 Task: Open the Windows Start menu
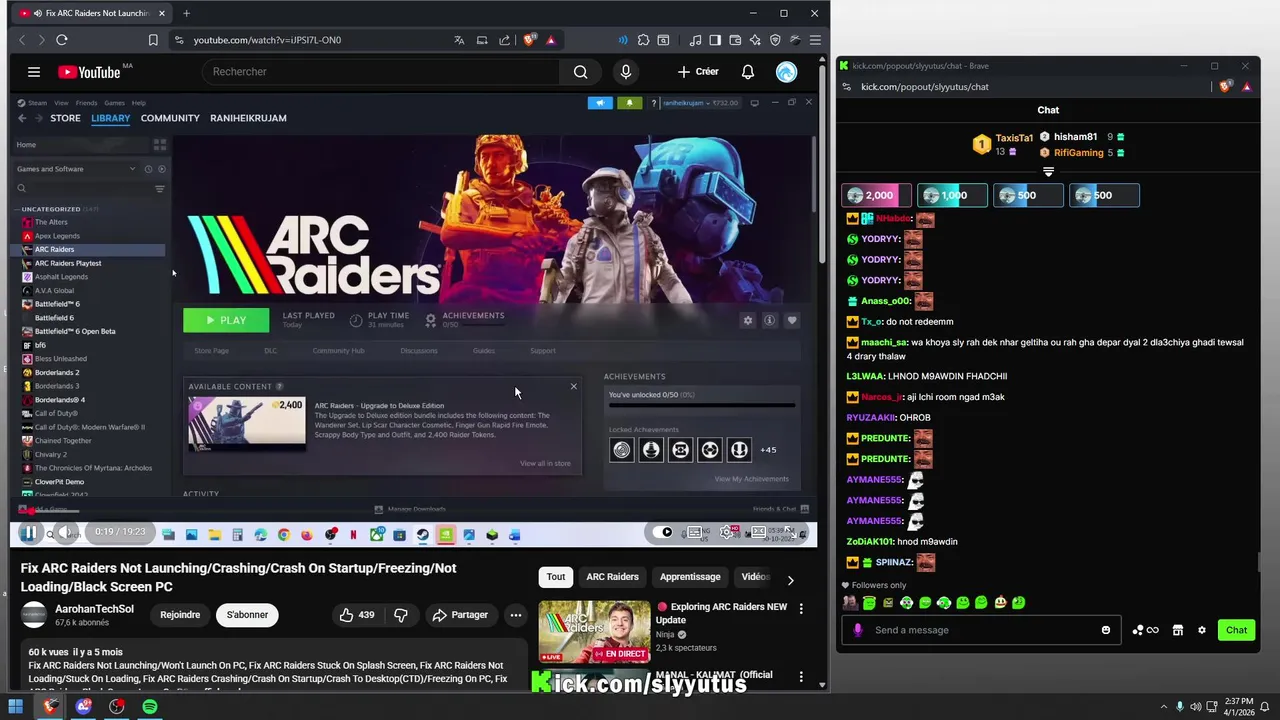(16, 707)
